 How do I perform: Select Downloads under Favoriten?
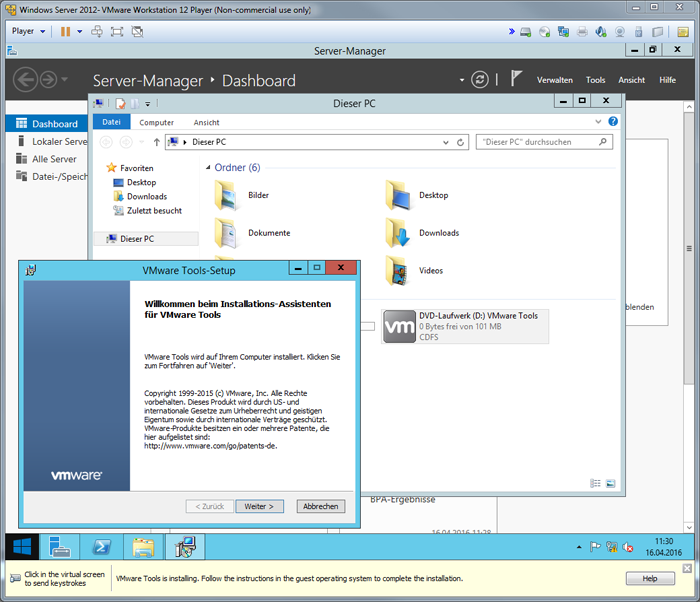pos(140,196)
